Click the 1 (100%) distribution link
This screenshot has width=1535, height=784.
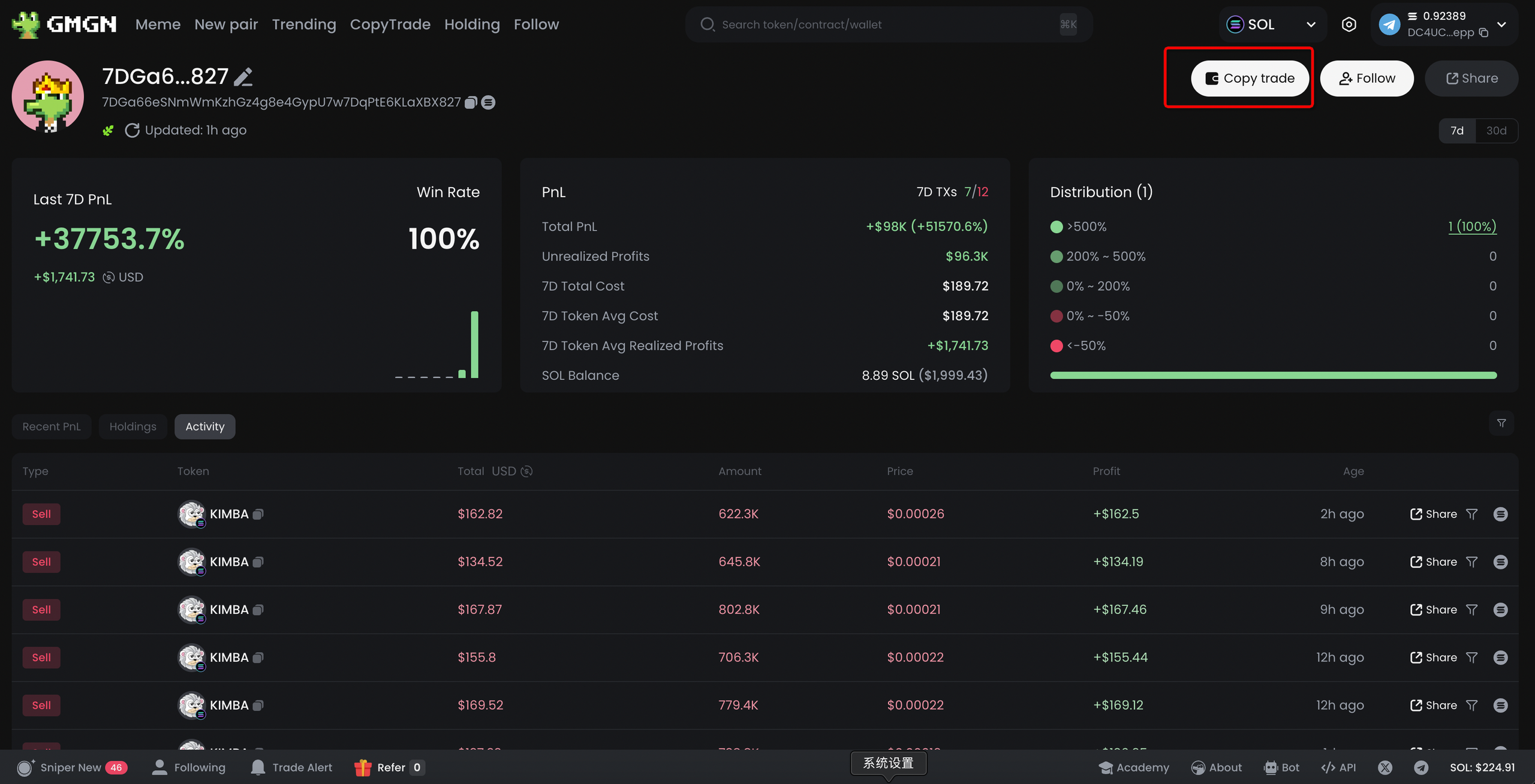[1472, 227]
